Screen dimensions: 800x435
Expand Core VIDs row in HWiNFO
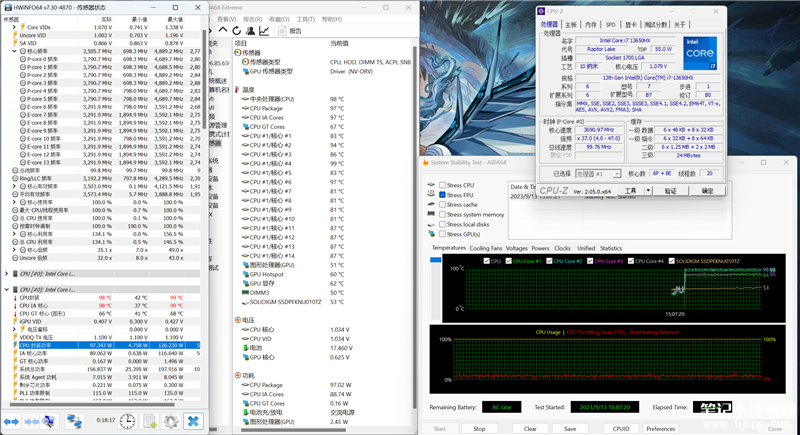coord(14,27)
